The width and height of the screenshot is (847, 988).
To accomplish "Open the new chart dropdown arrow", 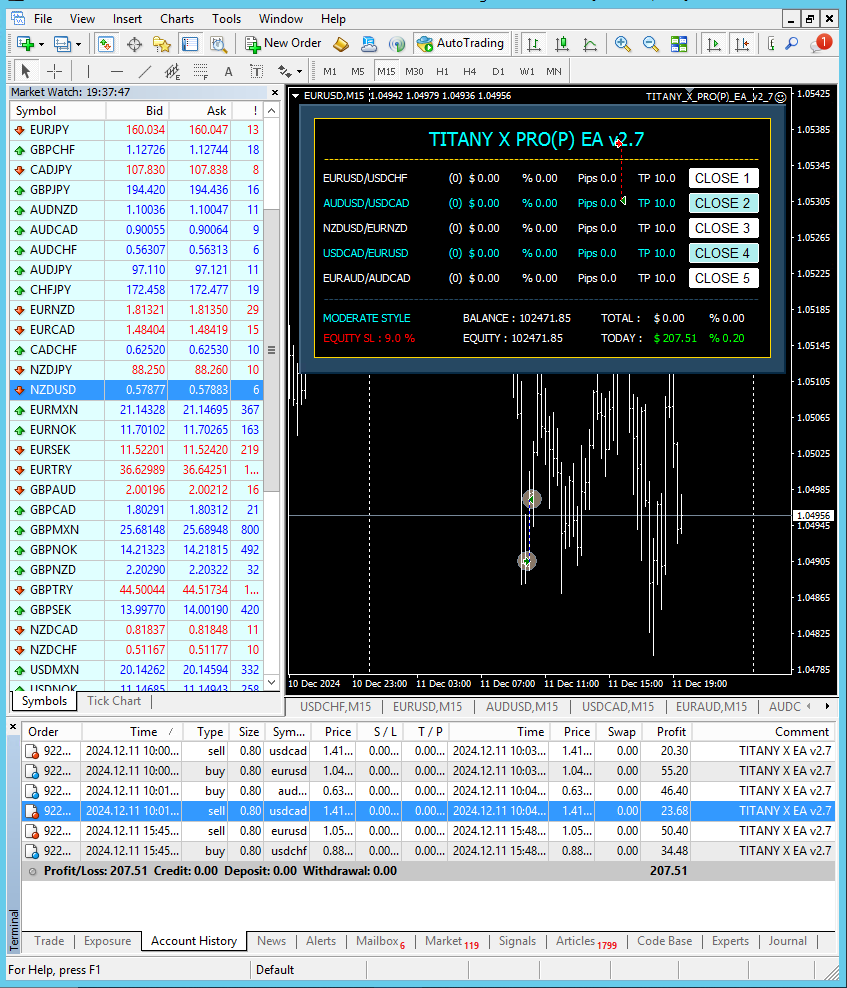I will point(40,44).
